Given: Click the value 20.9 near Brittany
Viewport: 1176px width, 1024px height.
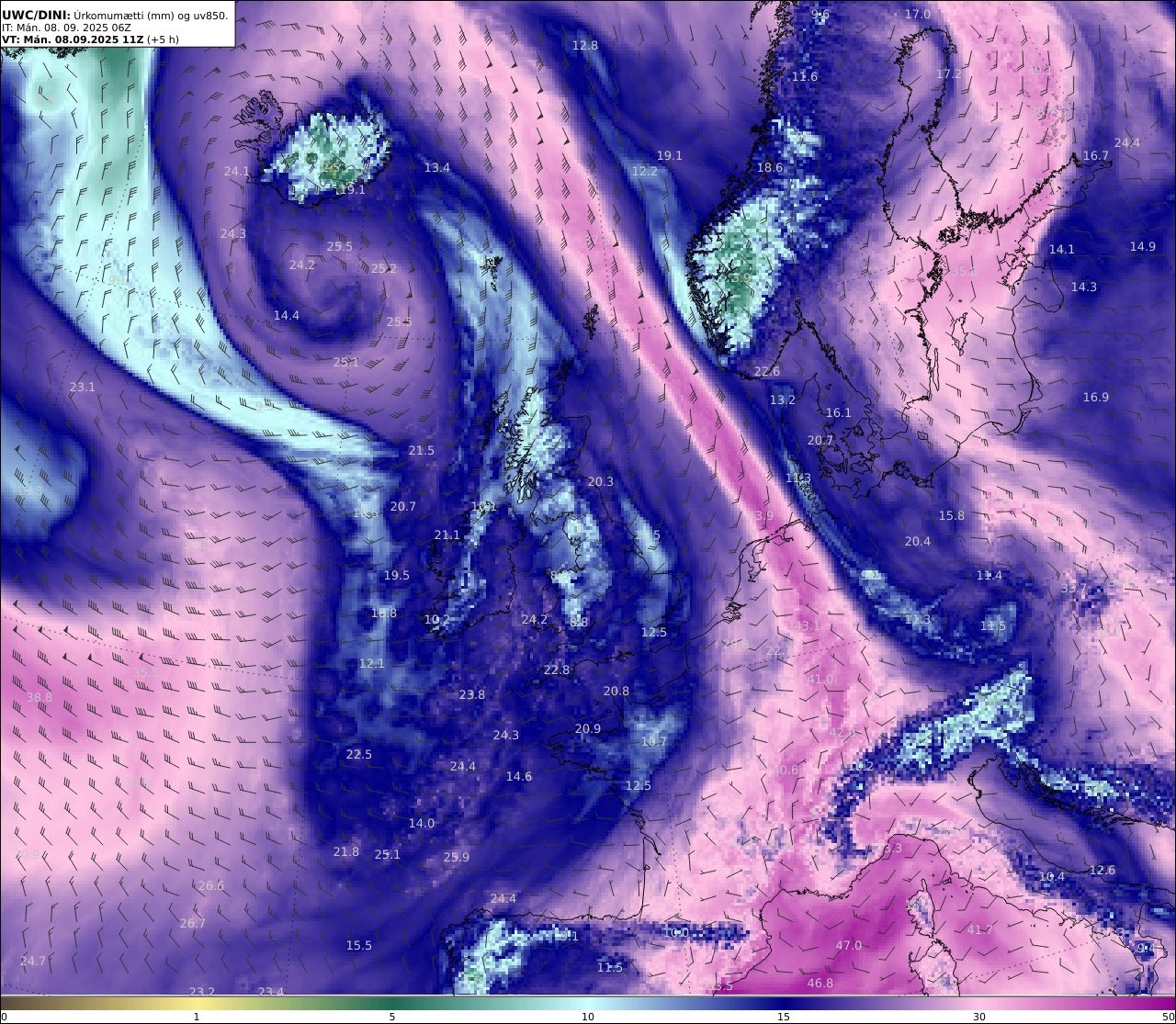Looking at the screenshot, I should [x=588, y=728].
